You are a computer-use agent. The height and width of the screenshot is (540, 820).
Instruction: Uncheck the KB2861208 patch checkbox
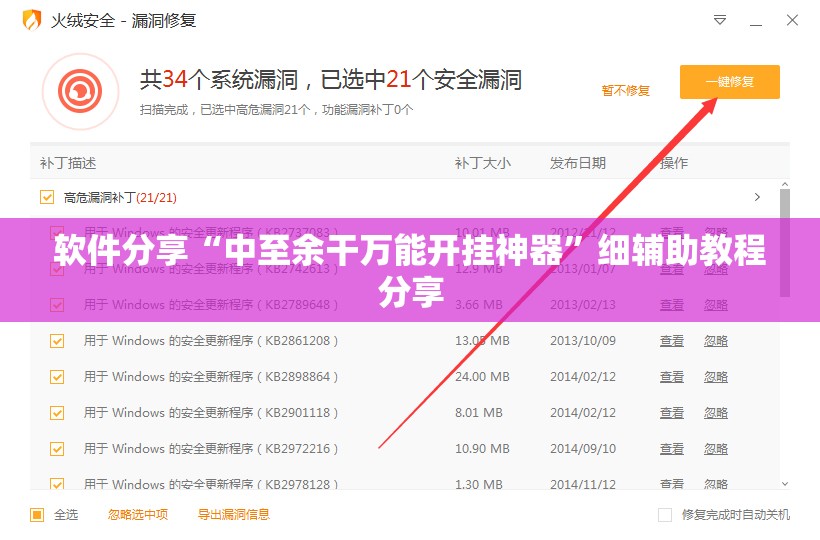[x=57, y=341]
